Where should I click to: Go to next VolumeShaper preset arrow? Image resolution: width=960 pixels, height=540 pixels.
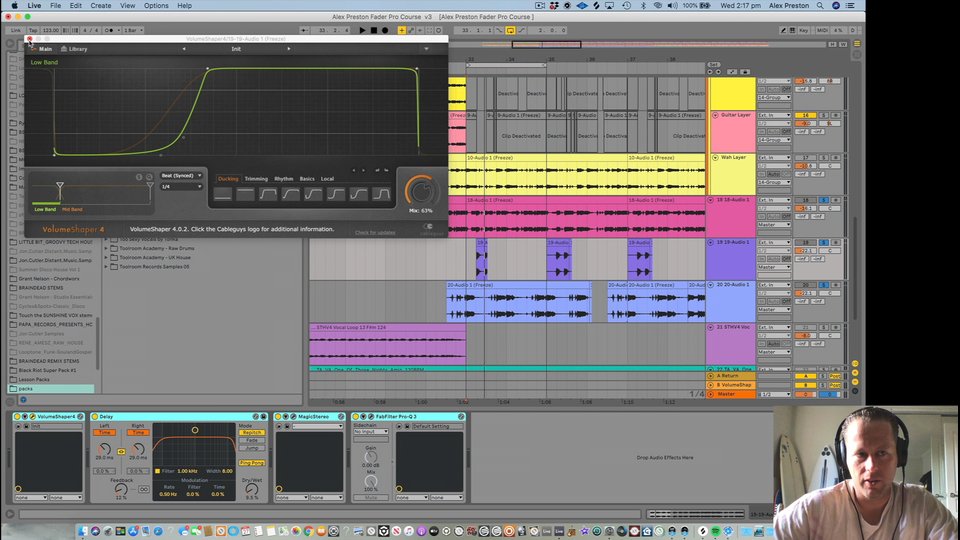[288, 49]
